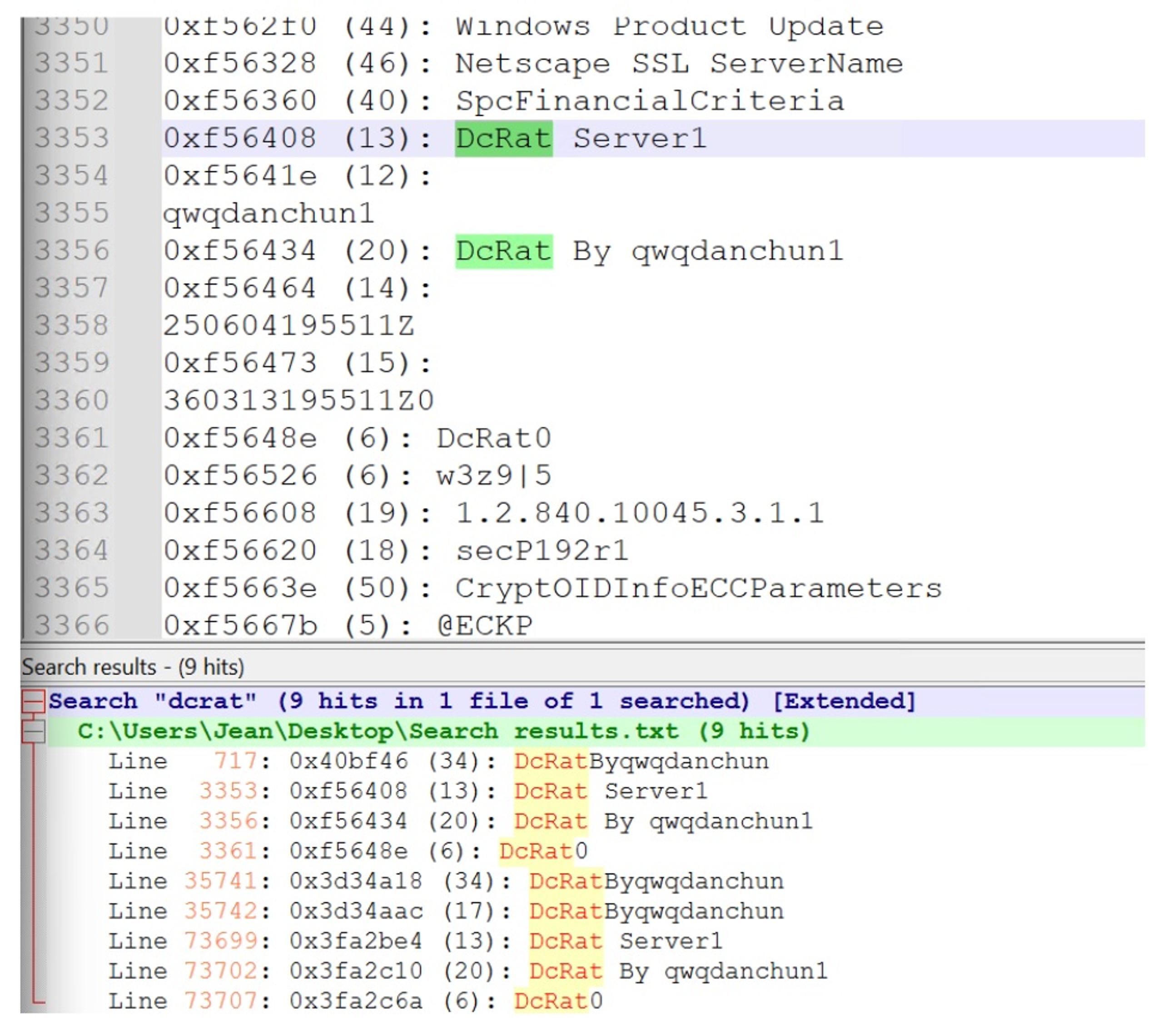The height and width of the screenshot is (1036, 1163).
Task: Select the Search "dcrat" 9 hits header row
Action: pyautogui.click(x=596, y=701)
